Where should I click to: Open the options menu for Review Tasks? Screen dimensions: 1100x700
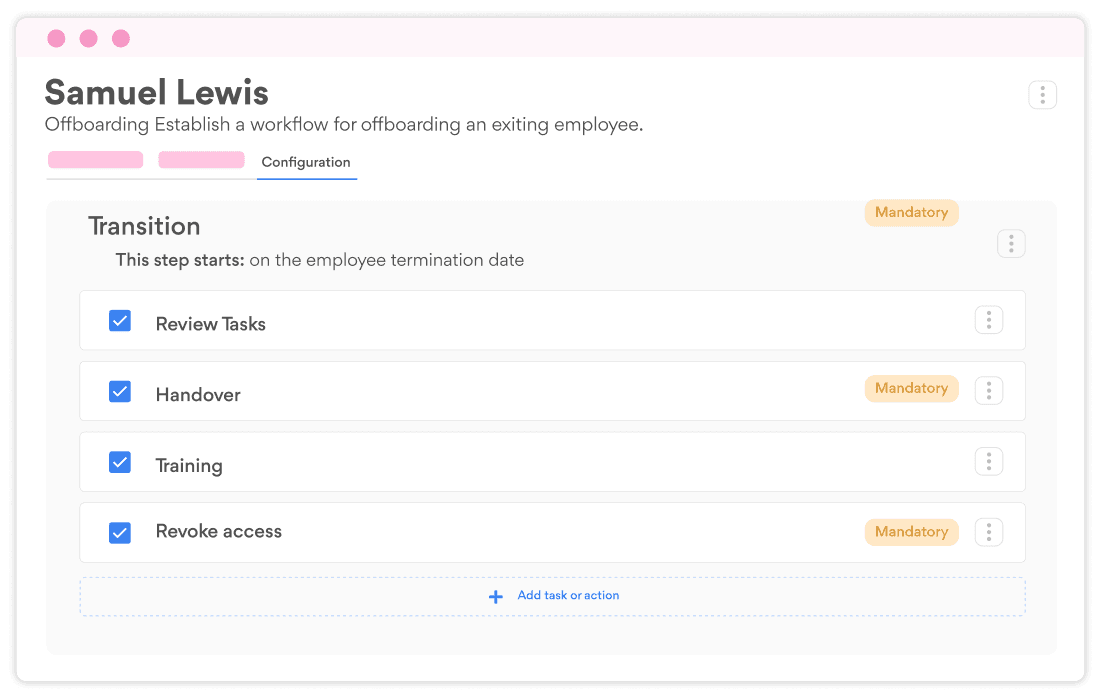pyautogui.click(x=989, y=319)
